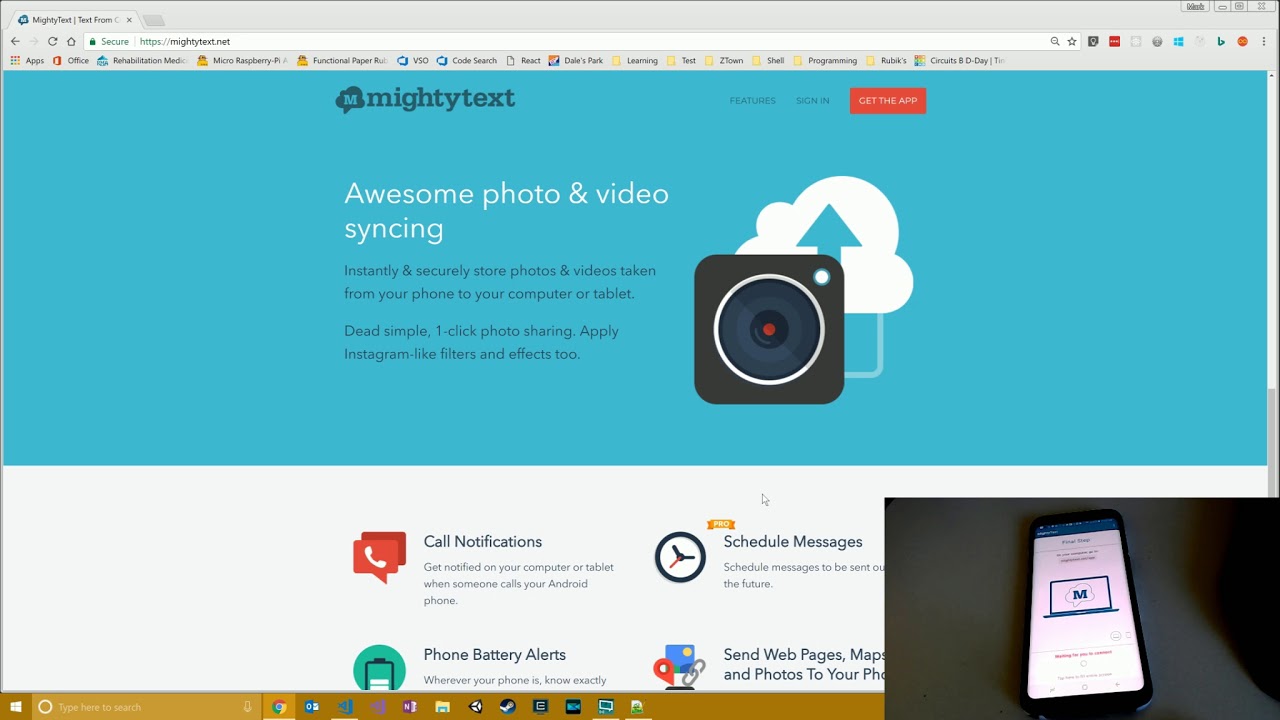Click the camera sync illustration
Image resolution: width=1280 pixels, height=720 pixels.
pos(804,290)
